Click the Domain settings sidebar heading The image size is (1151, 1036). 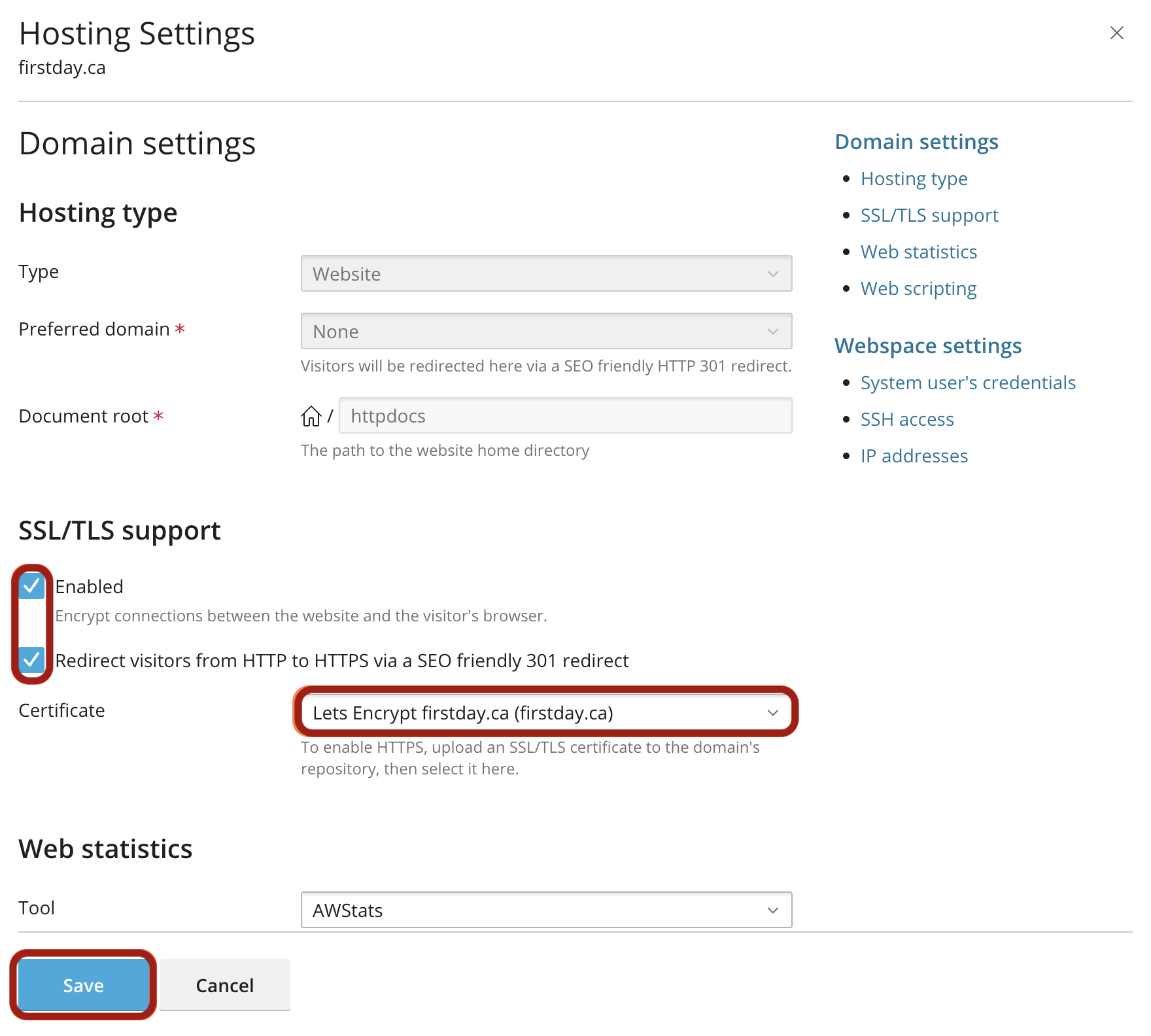coord(916,142)
